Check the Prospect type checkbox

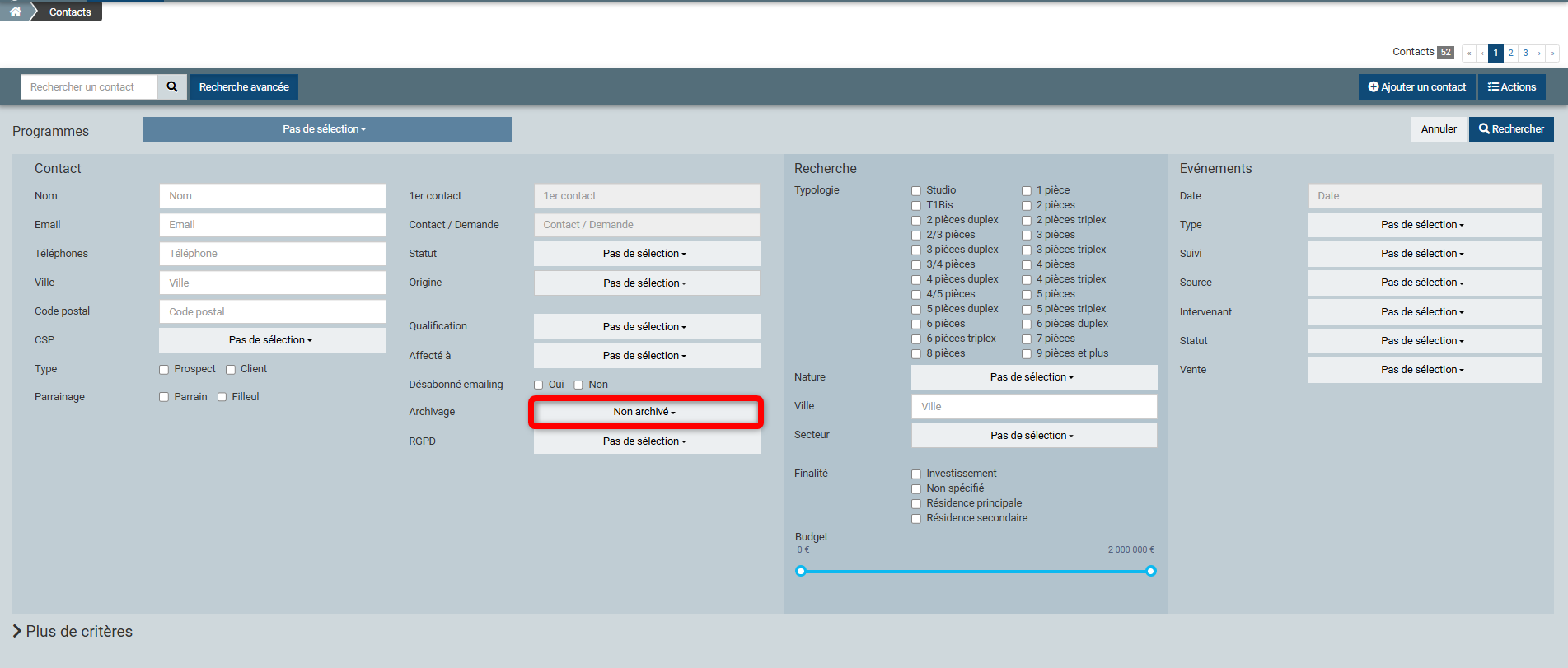164,370
